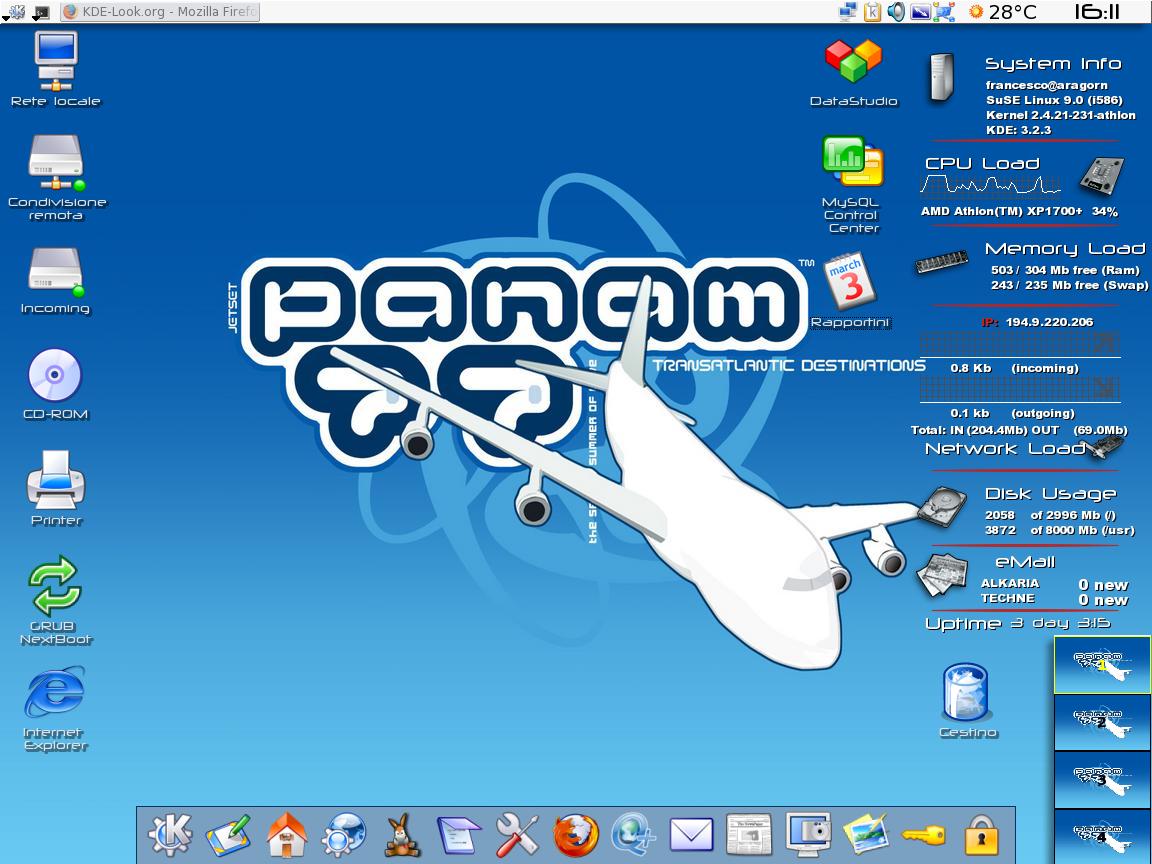Open the mail envelope icon in dock
Viewport: 1152px width, 864px height.
(691, 835)
